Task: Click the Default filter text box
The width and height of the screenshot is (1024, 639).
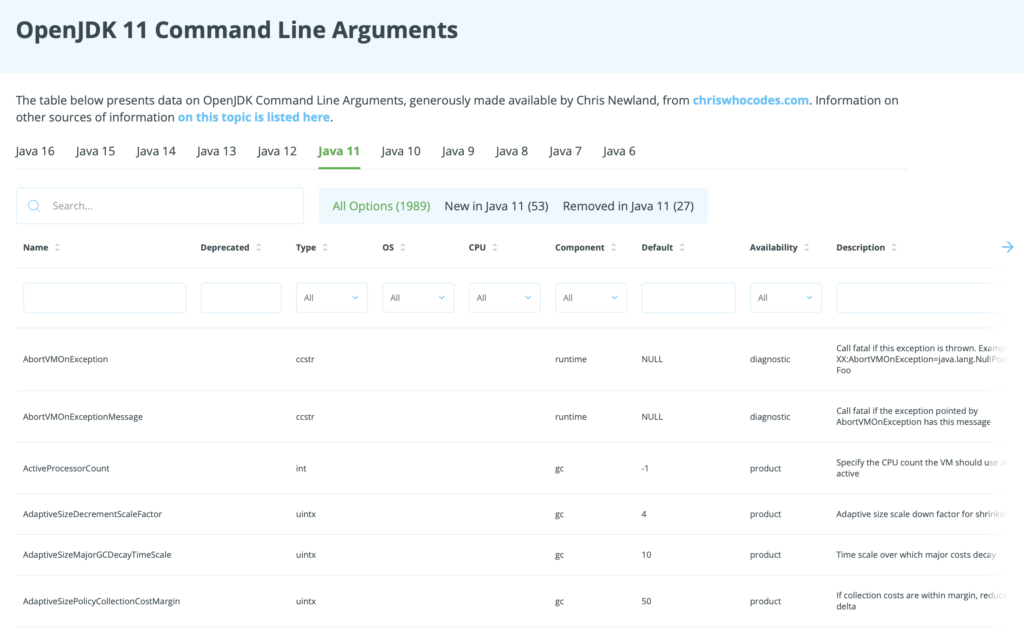Action: 688,298
